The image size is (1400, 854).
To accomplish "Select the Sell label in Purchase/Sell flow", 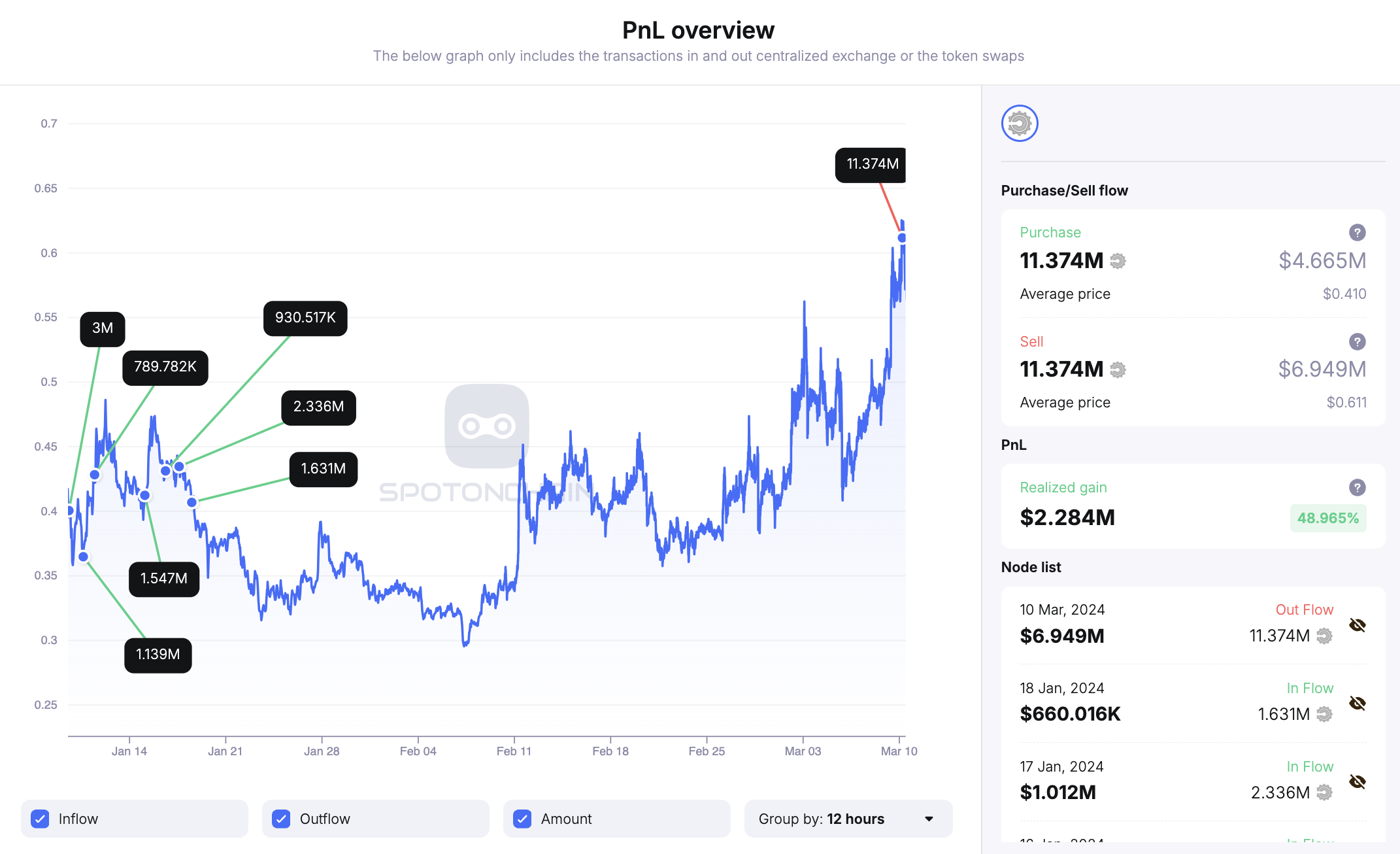I will [1031, 341].
